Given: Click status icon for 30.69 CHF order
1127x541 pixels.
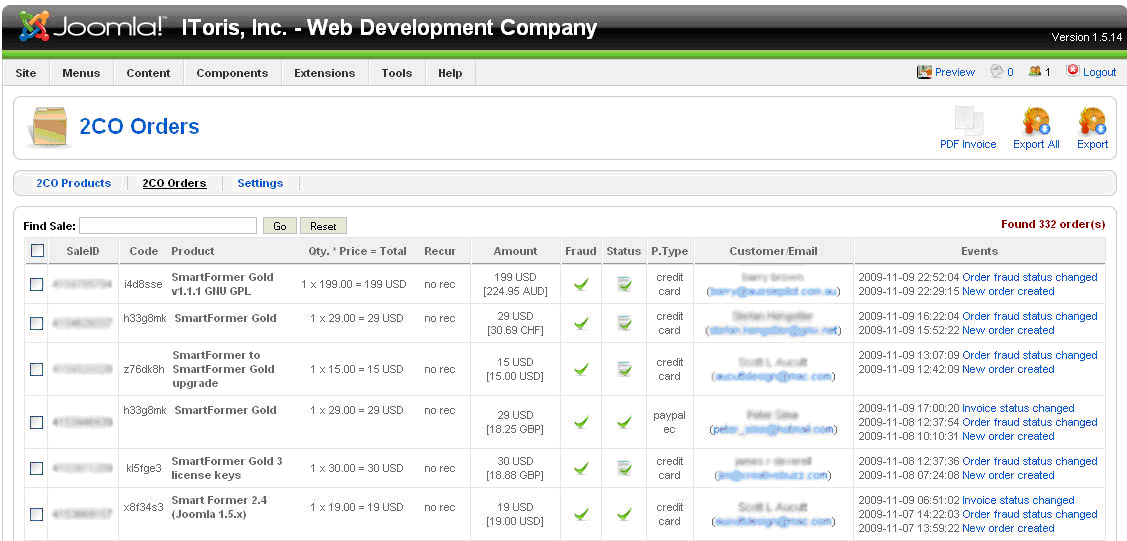Looking at the screenshot, I should pyautogui.click(x=624, y=323).
